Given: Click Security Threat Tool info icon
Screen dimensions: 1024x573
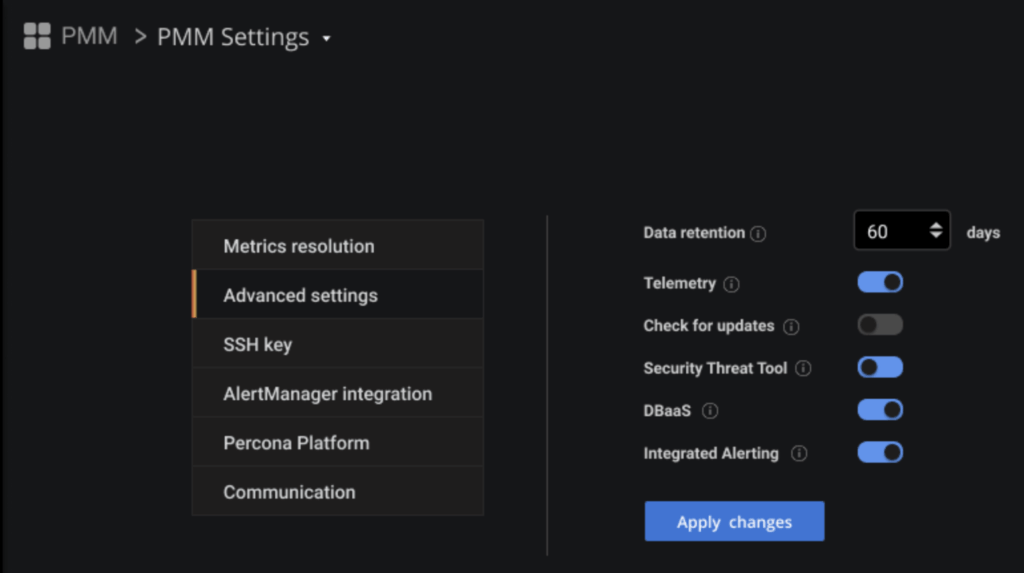Looking at the screenshot, I should (x=803, y=368).
